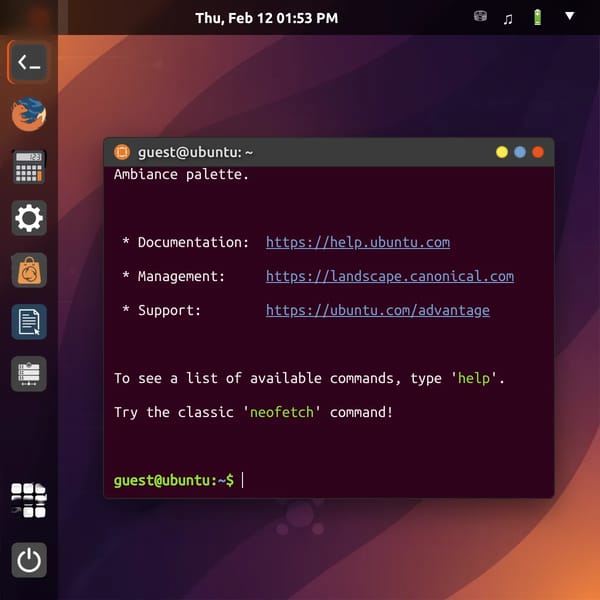Open the clock showing Thu, Feb 12 01:53 PM
Screen dimensions: 600x600
click(x=267, y=18)
